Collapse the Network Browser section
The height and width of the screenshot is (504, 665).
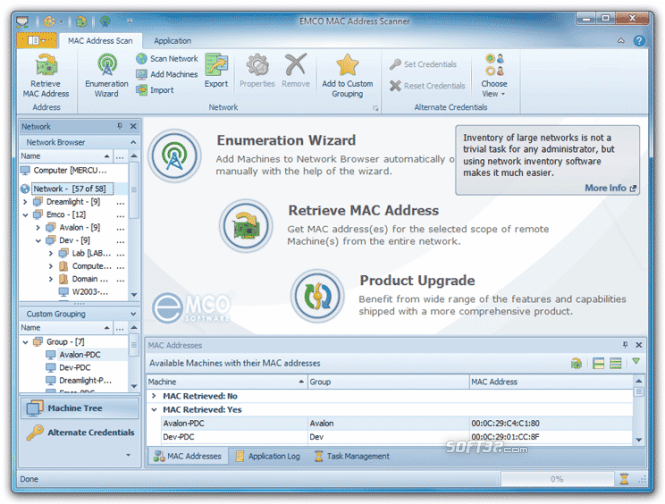pyautogui.click(x=133, y=142)
